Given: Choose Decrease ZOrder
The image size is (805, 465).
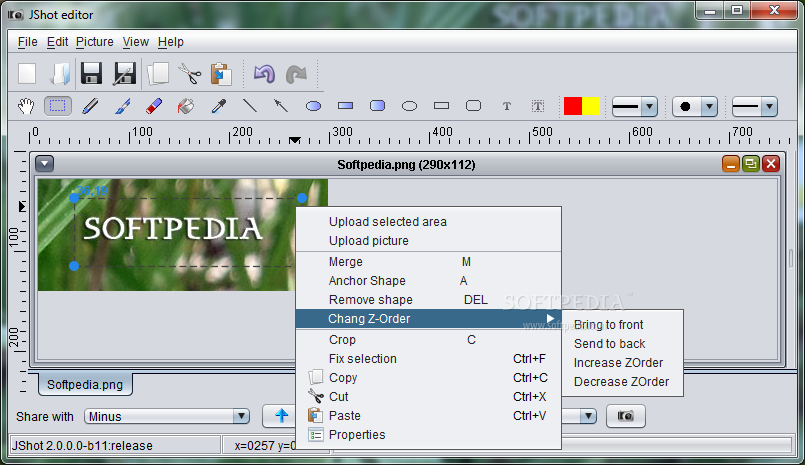Looking at the screenshot, I should click(x=623, y=382).
